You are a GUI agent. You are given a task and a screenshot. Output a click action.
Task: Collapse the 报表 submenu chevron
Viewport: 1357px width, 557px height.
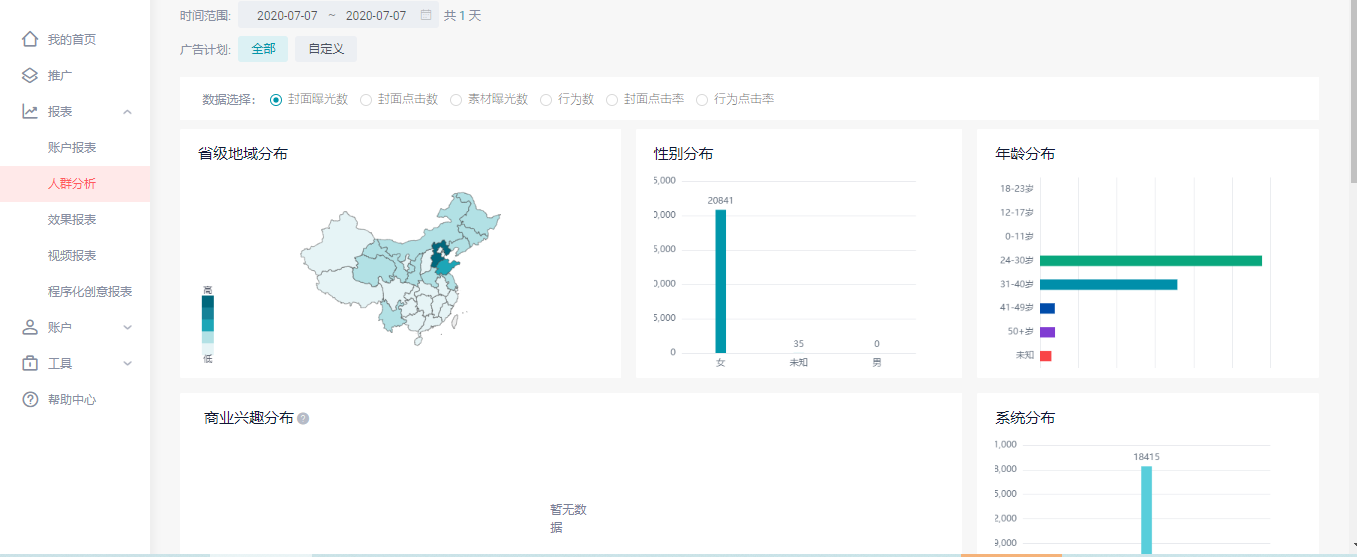point(127,111)
